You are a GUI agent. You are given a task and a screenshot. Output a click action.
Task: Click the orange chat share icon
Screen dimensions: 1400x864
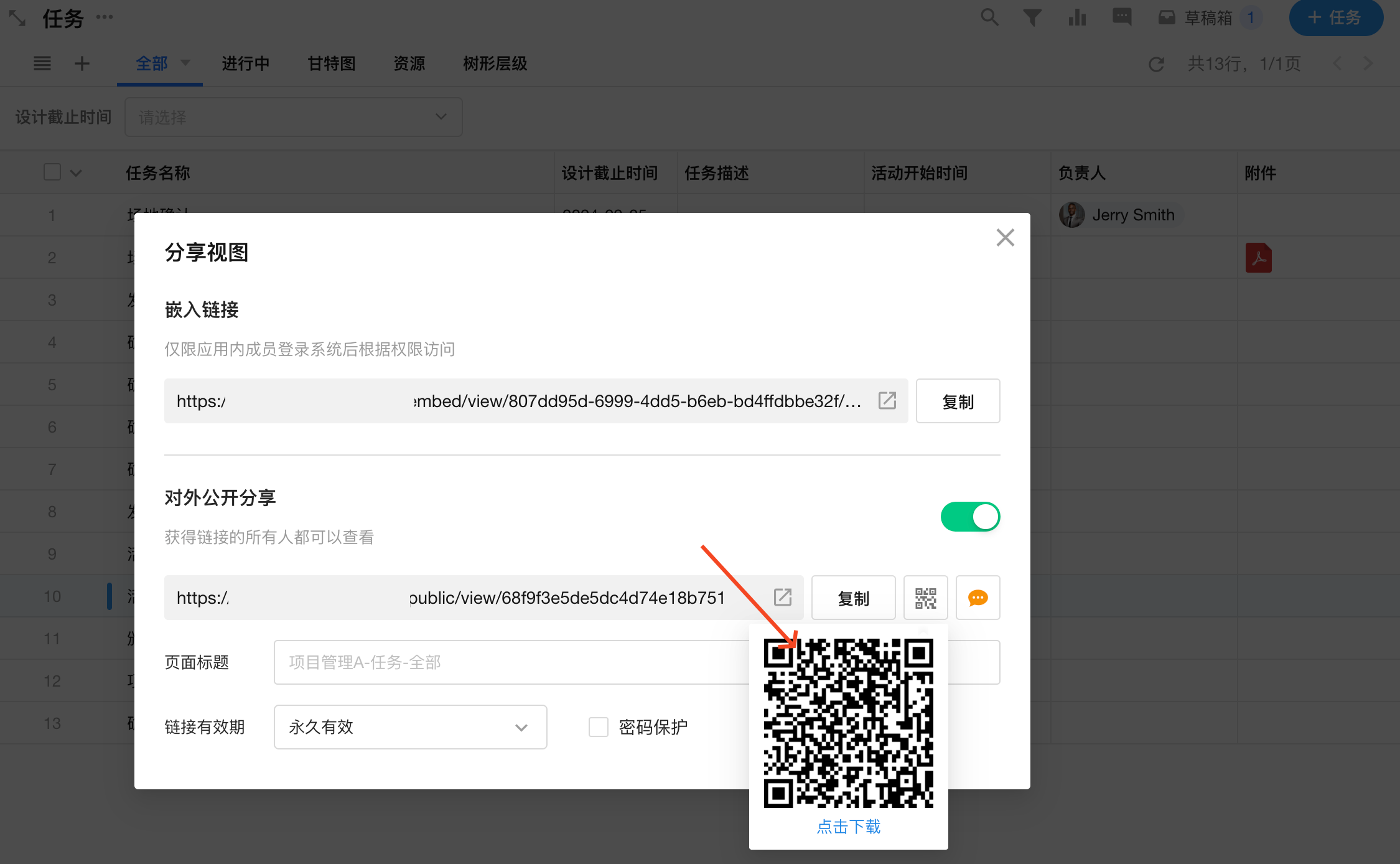(x=978, y=598)
